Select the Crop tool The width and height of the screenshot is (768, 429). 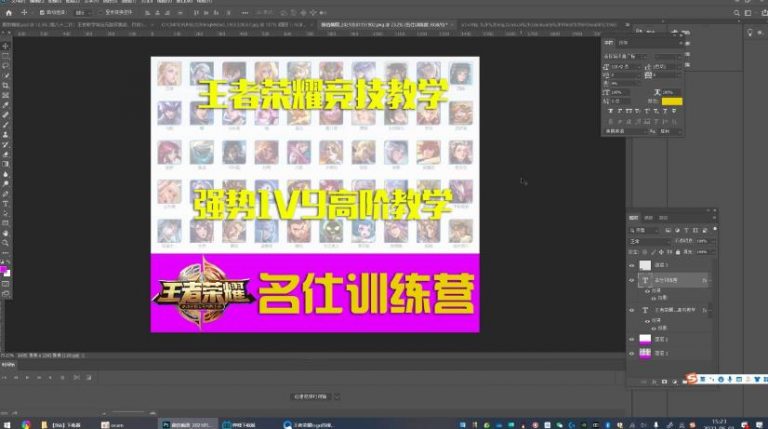(x=5, y=85)
